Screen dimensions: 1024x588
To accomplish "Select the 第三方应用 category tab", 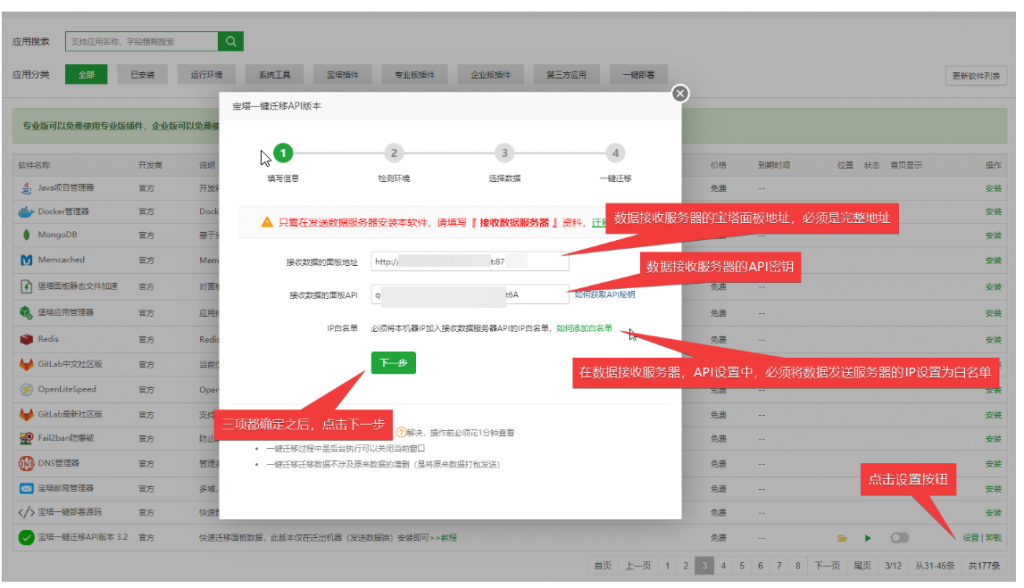I will click(x=566, y=74).
